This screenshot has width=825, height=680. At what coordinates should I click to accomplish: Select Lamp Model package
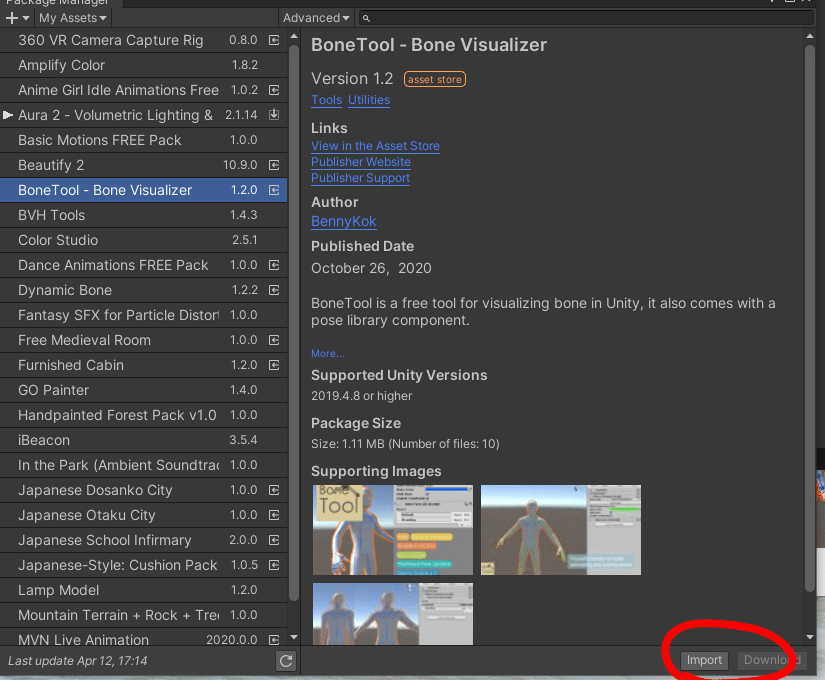[143, 590]
